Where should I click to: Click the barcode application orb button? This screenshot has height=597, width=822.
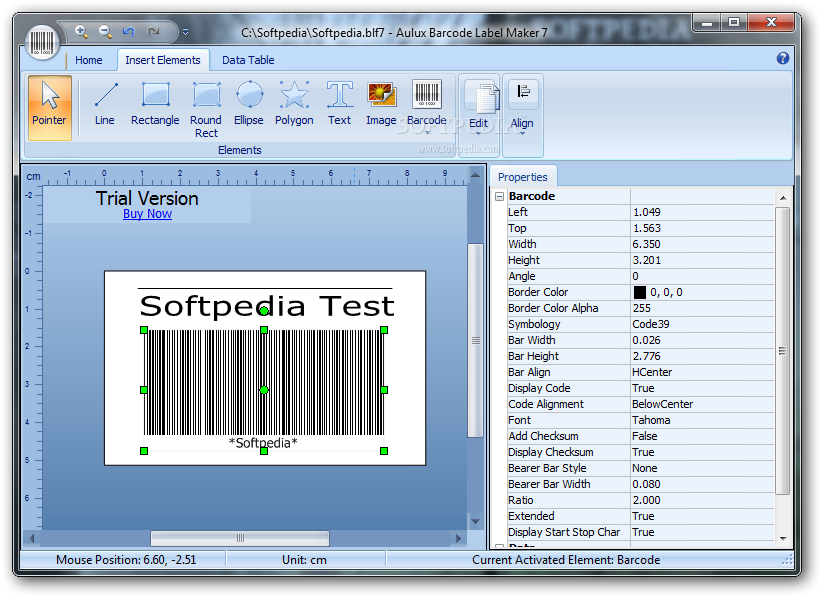point(41,42)
